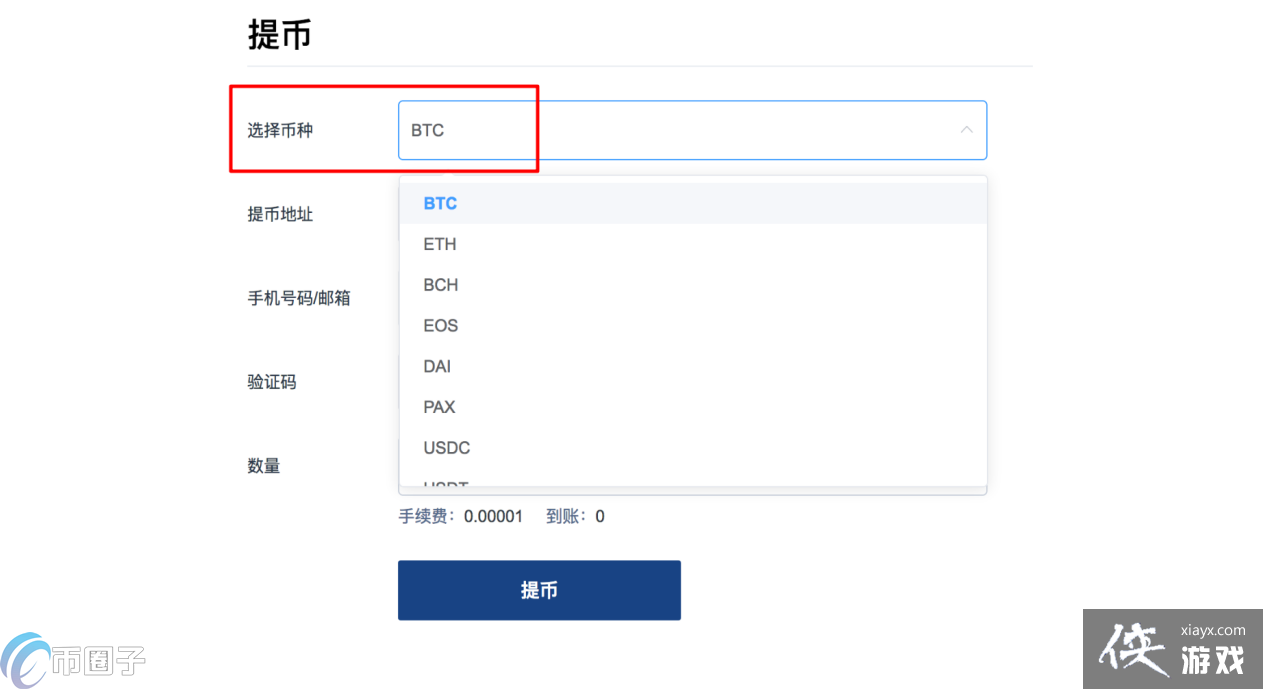Viewport: 1263px width, 689px height.
Task: Click the 提币 submit button
Action: (539, 590)
